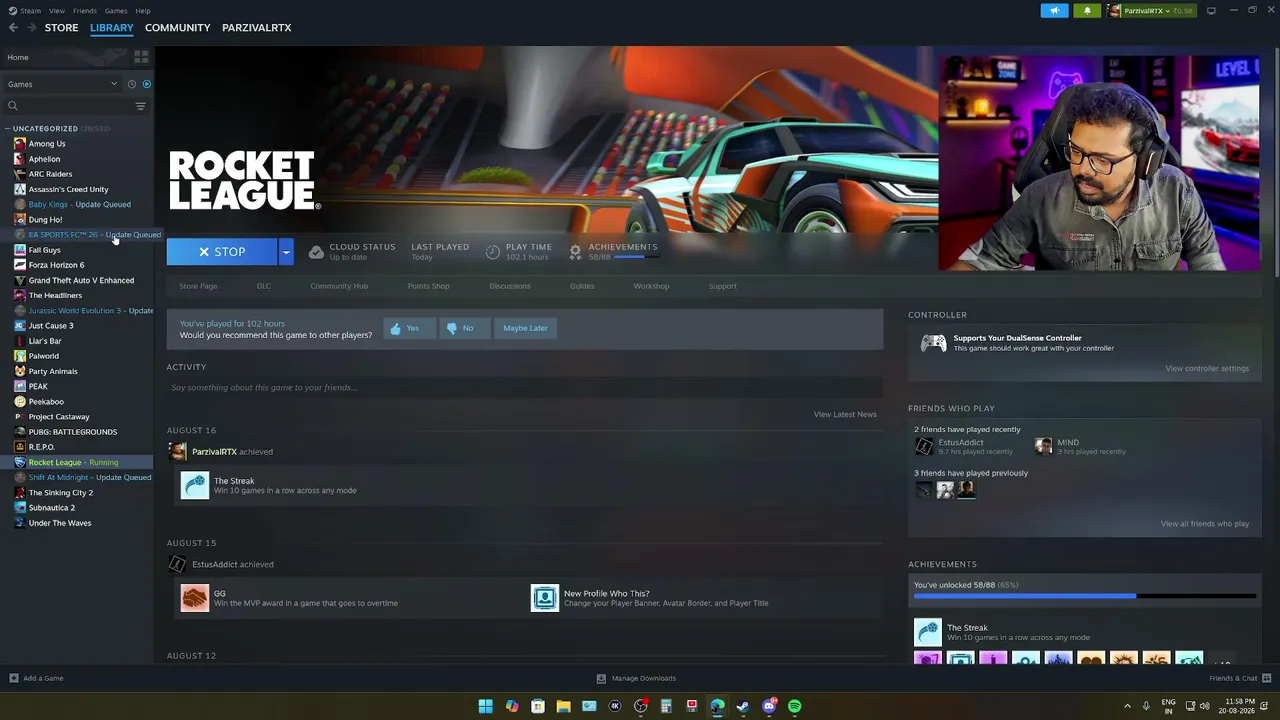Show hidden system tray icons
1280x720 pixels.
pyautogui.click(x=1127, y=707)
